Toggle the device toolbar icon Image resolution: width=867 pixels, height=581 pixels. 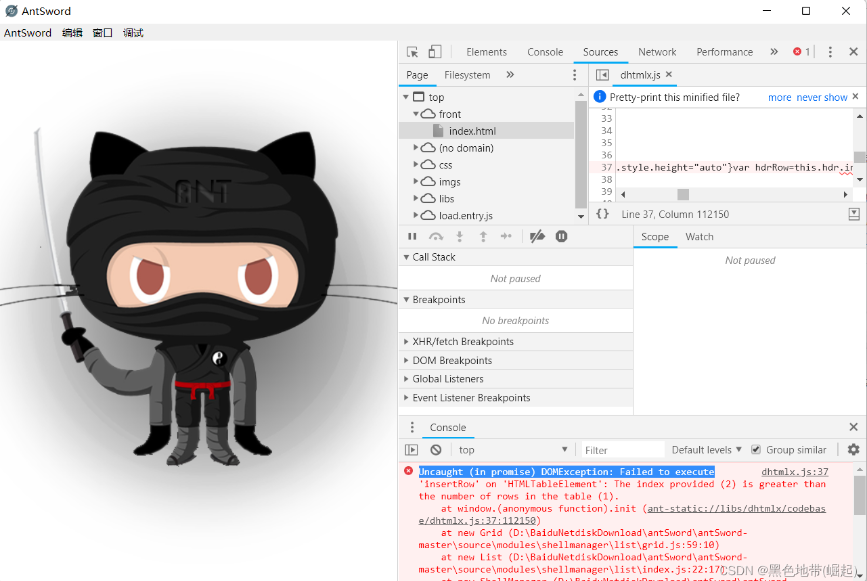pyautogui.click(x=435, y=52)
